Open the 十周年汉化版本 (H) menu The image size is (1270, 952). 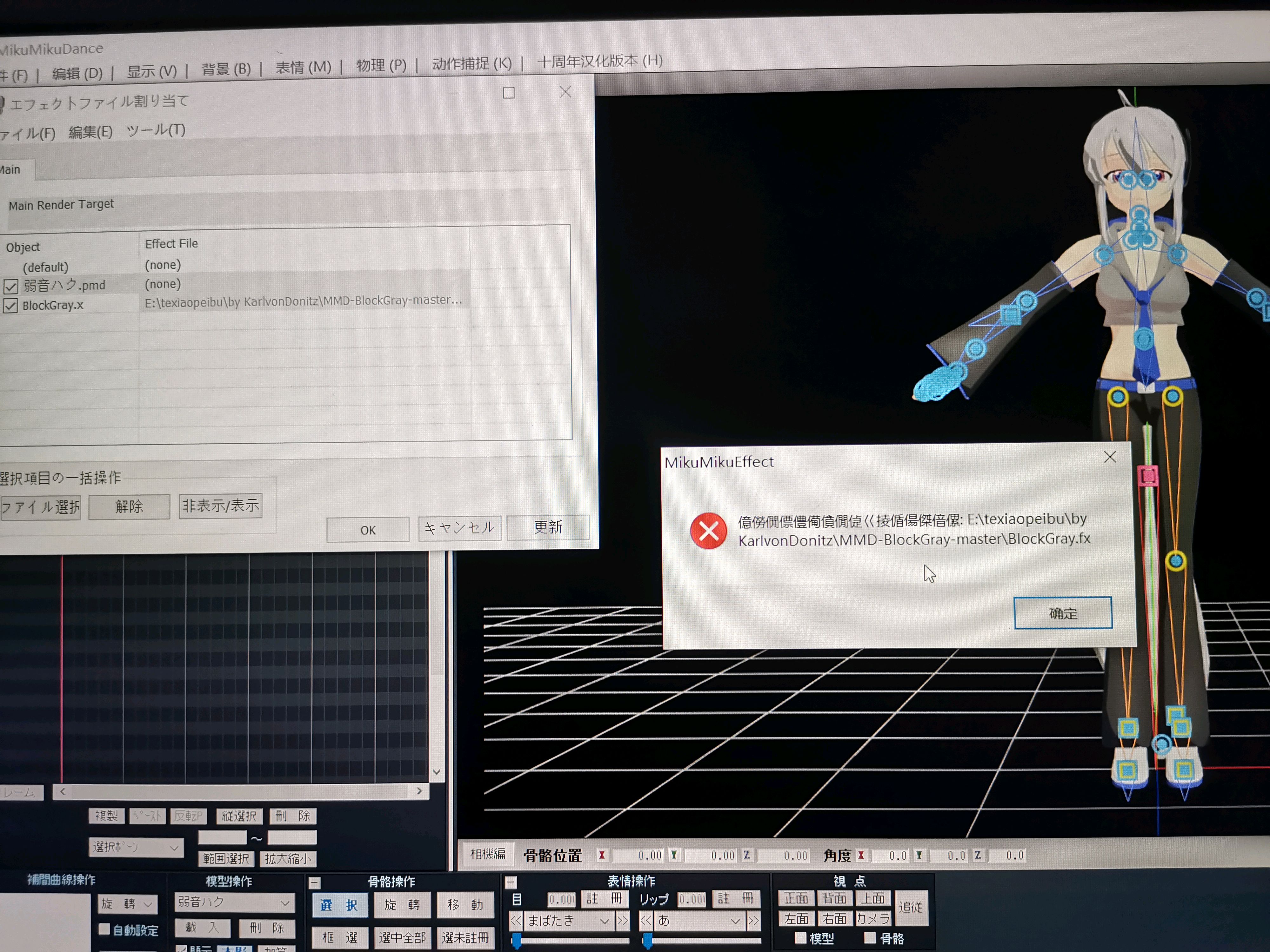(599, 61)
